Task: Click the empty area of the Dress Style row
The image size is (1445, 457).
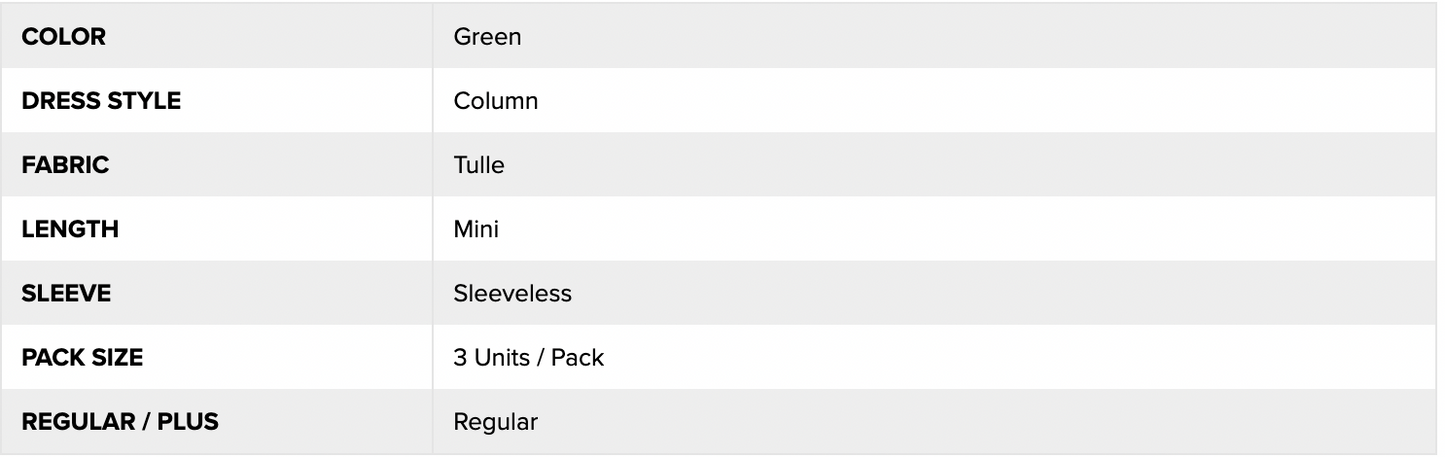Action: coord(990,101)
